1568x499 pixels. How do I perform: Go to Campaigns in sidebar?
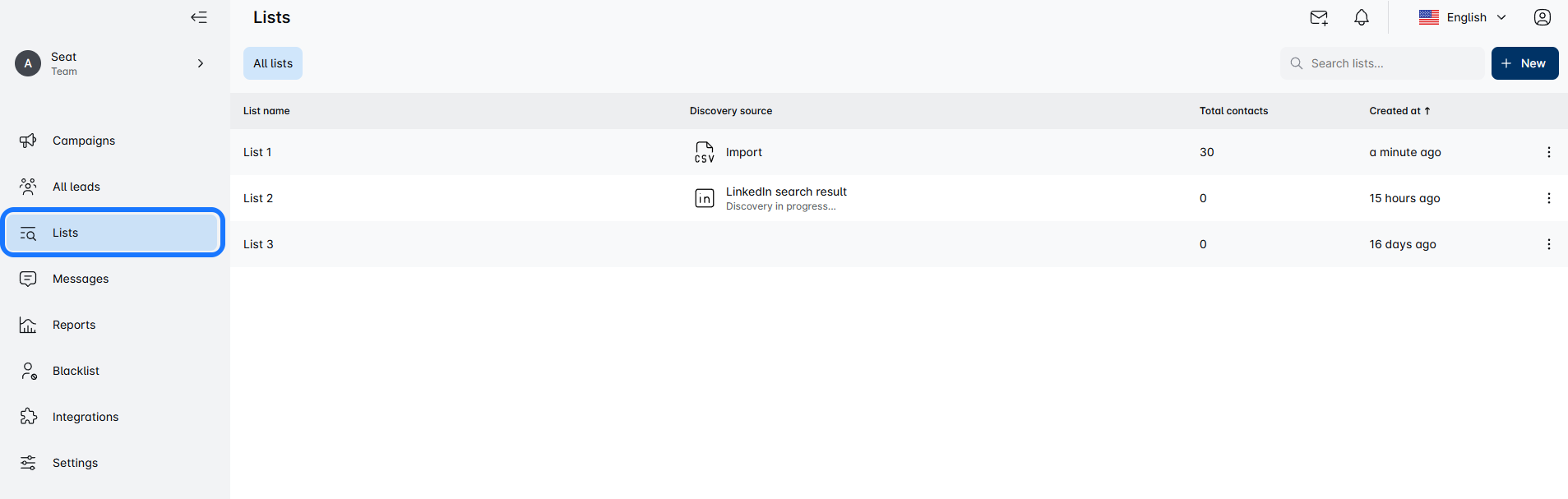84,141
